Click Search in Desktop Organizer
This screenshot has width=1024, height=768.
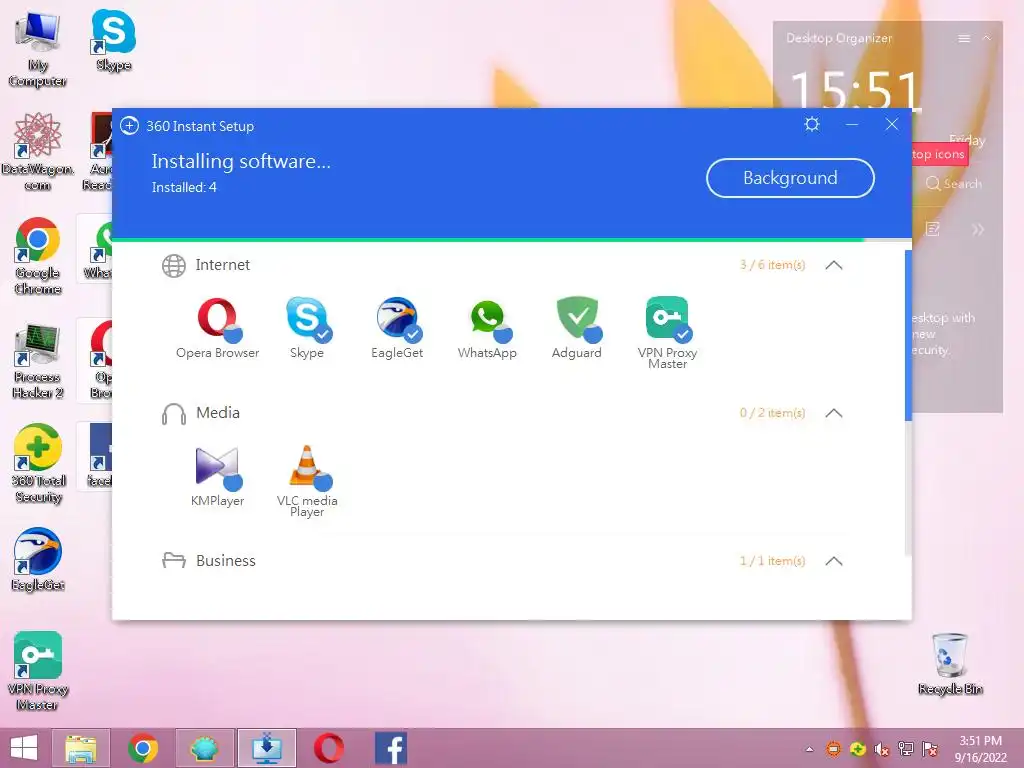point(954,184)
